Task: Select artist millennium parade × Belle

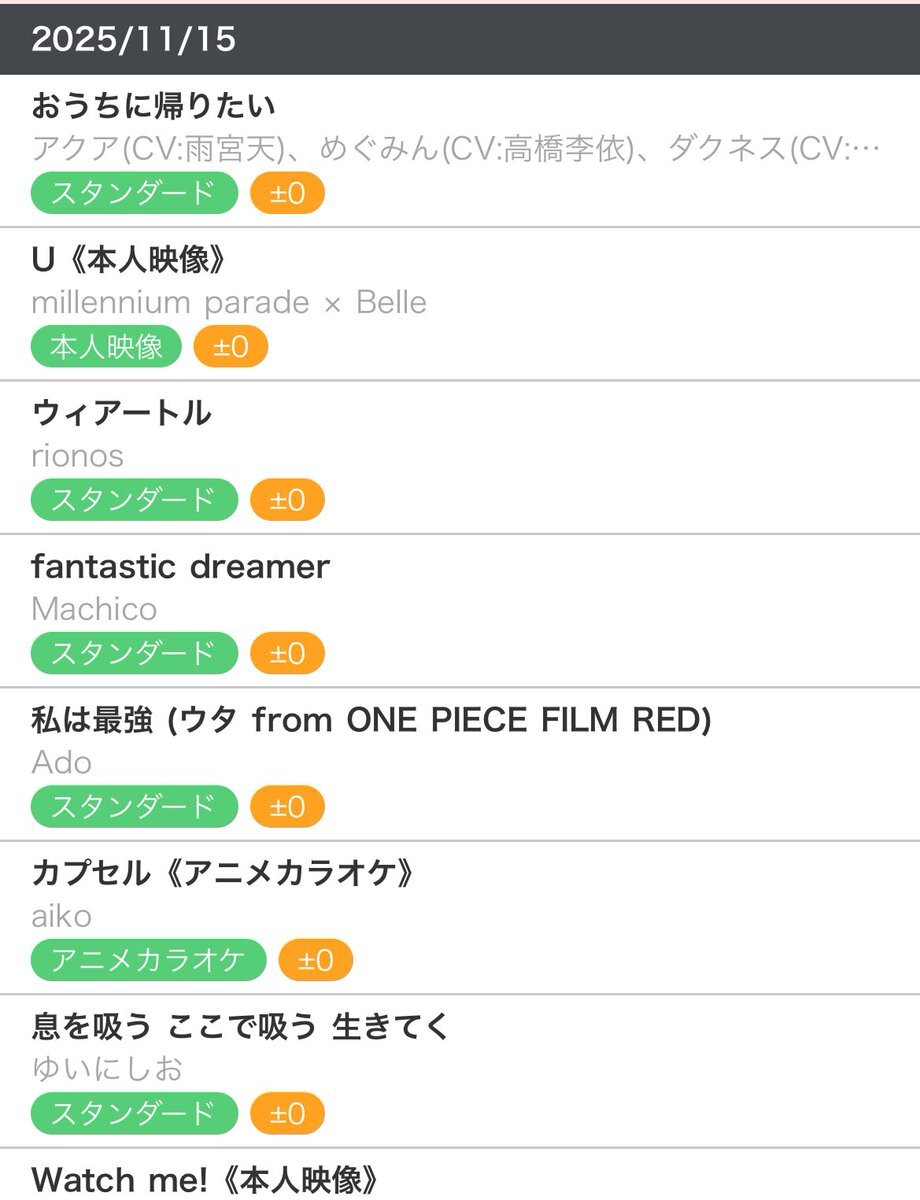Action: tap(229, 303)
